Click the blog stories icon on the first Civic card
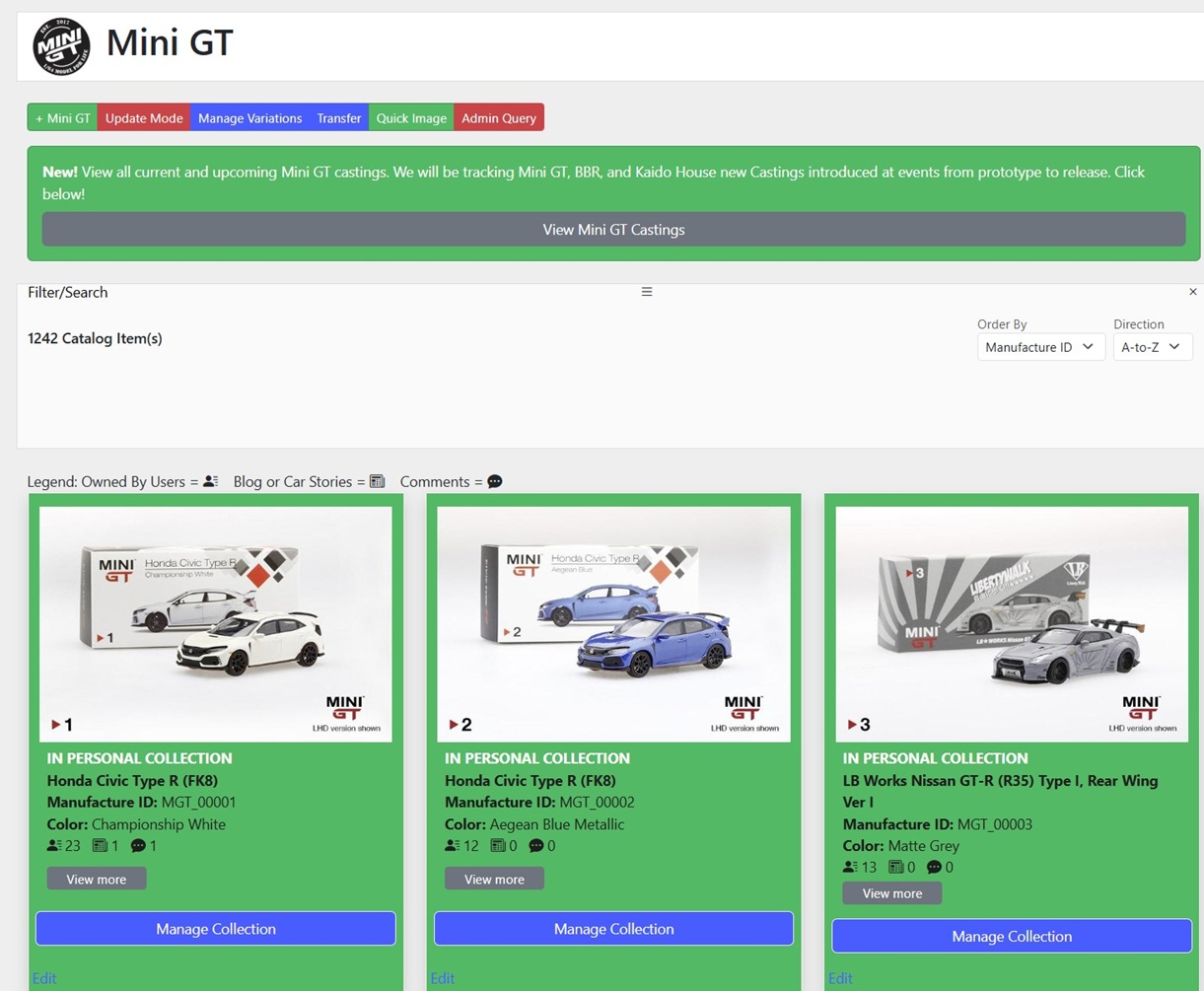 coord(104,845)
